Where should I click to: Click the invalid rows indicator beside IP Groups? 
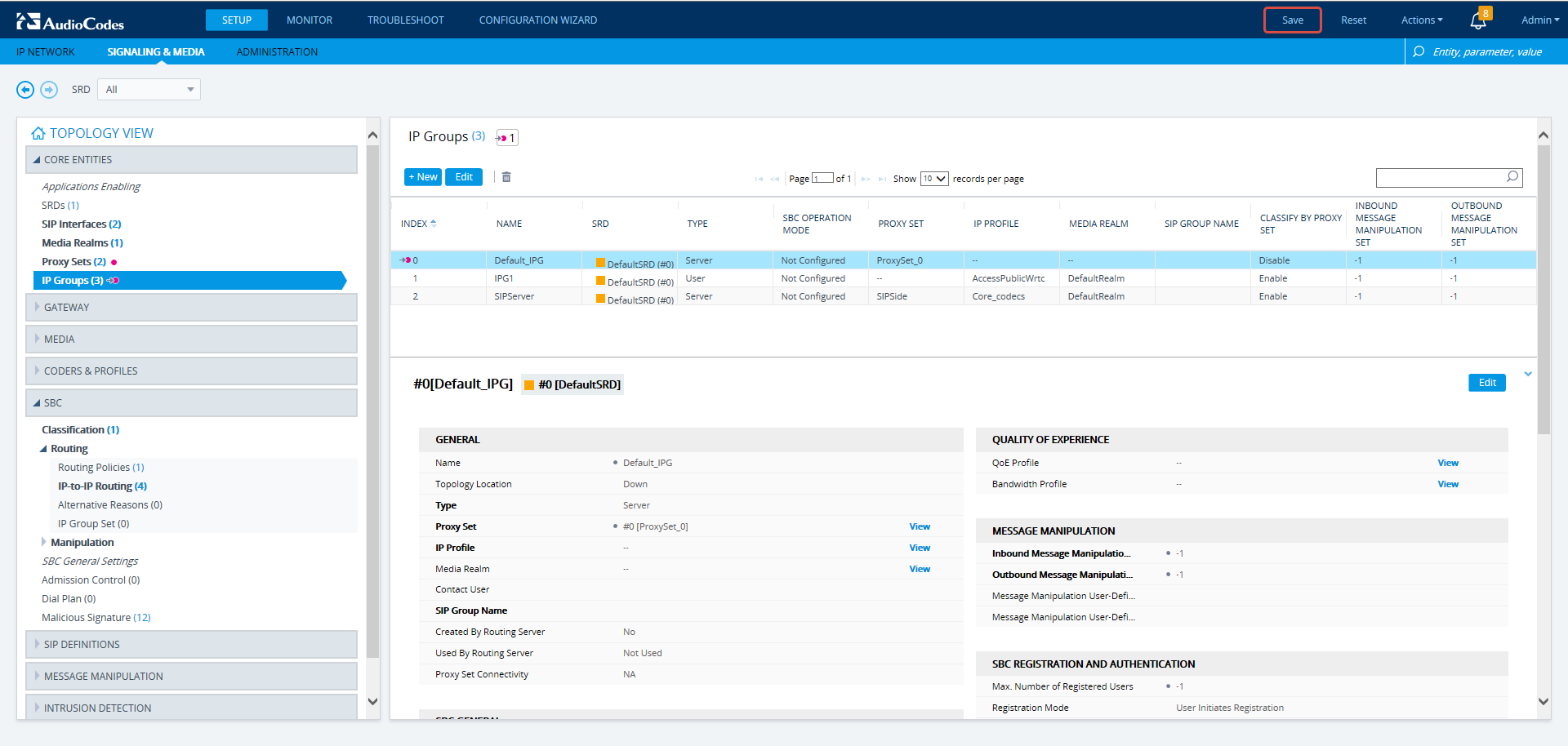[507, 138]
